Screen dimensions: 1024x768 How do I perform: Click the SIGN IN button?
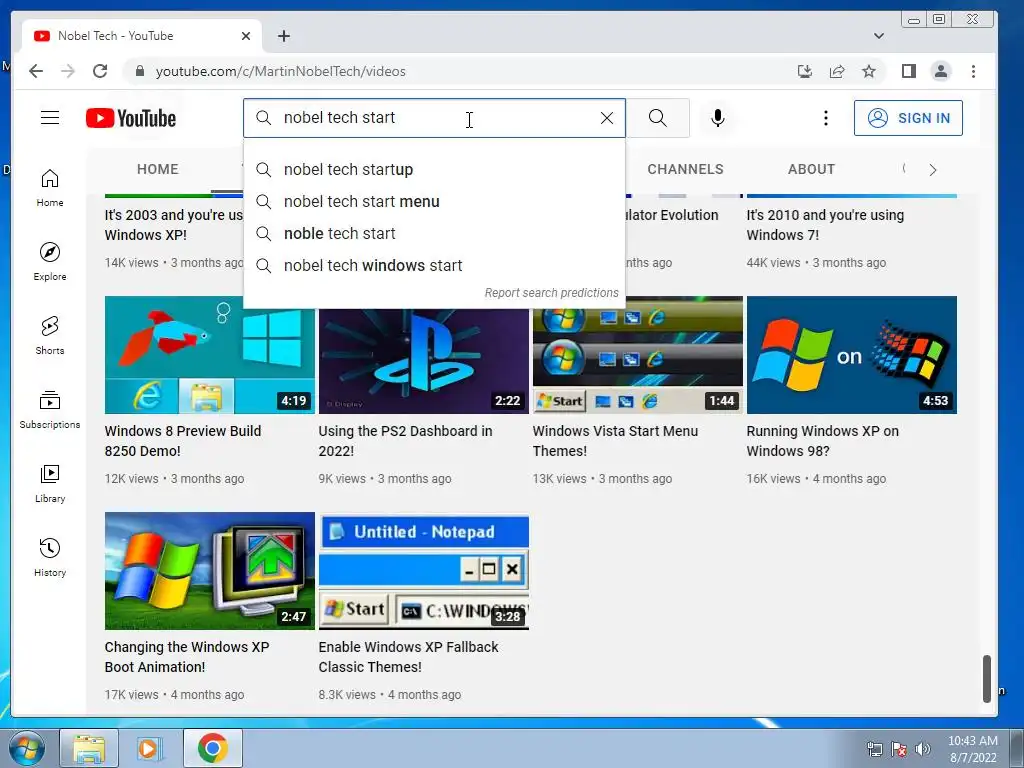point(908,118)
